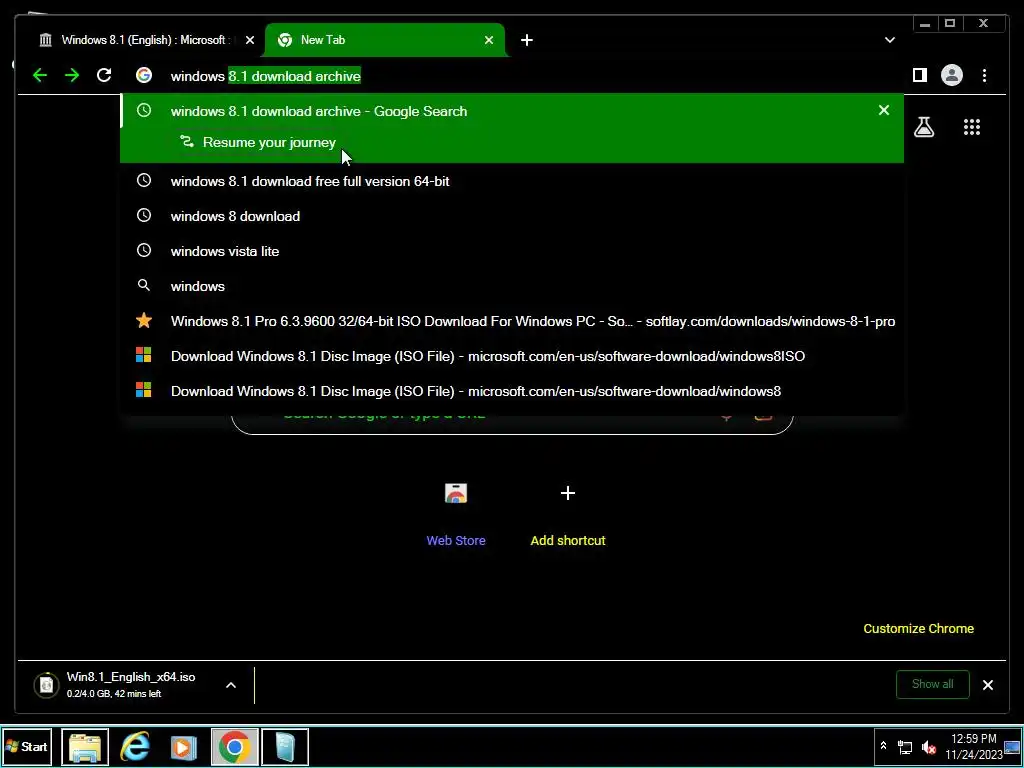Select the New Tab tab

pos(385,40)
